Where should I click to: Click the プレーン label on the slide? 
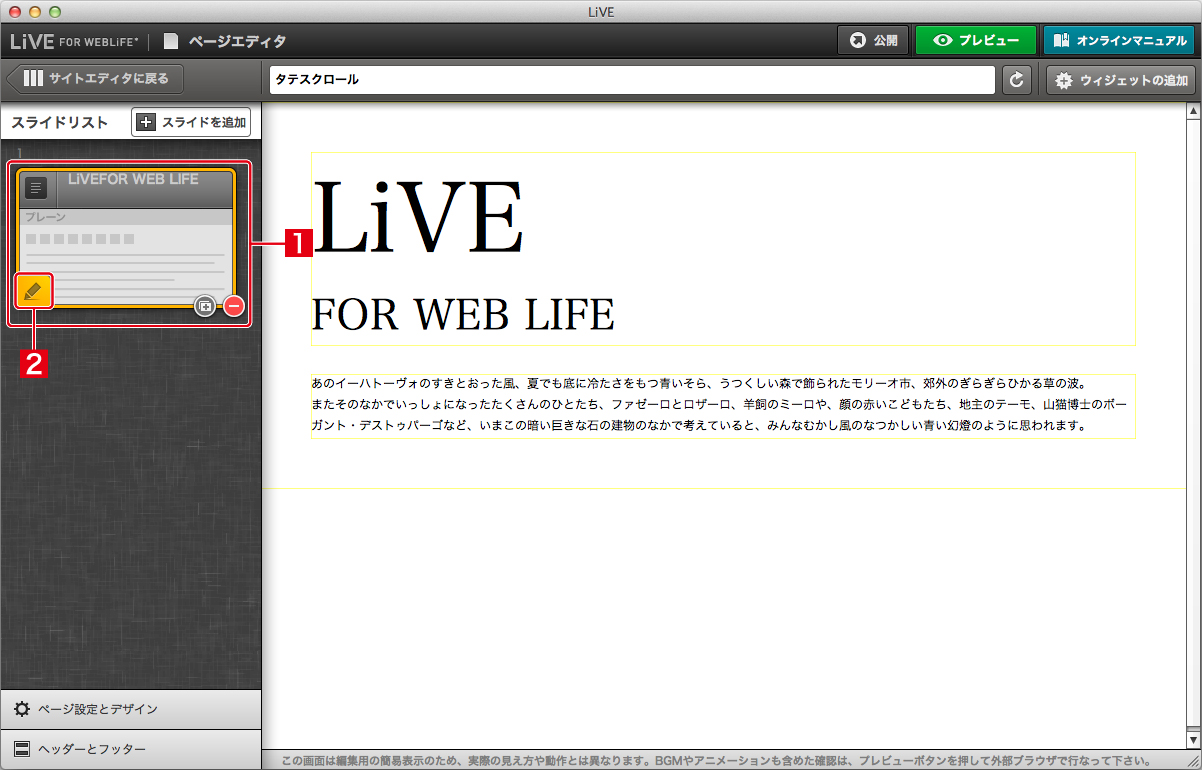pos(46,217)
